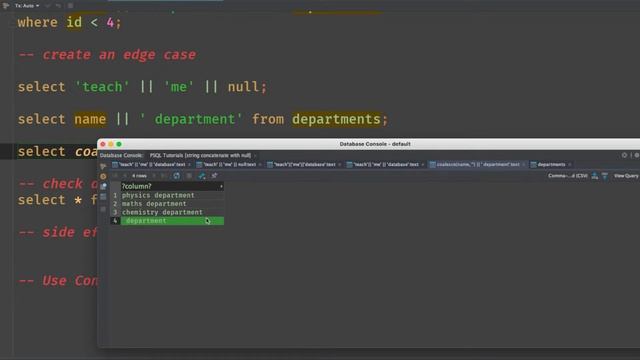Reload the result page with the refresh icon
Screen dimensions: 640x360
(x=176, y=176)
